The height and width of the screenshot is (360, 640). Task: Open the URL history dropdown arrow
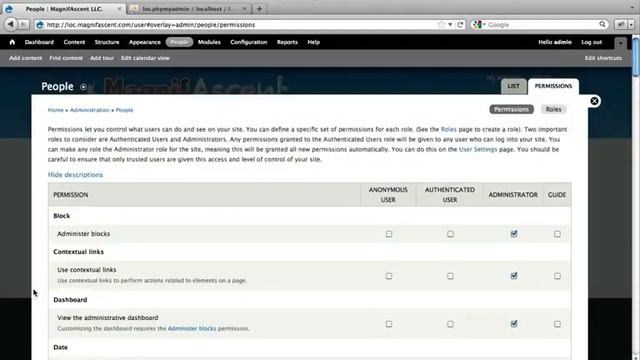[x=450, y=24]
